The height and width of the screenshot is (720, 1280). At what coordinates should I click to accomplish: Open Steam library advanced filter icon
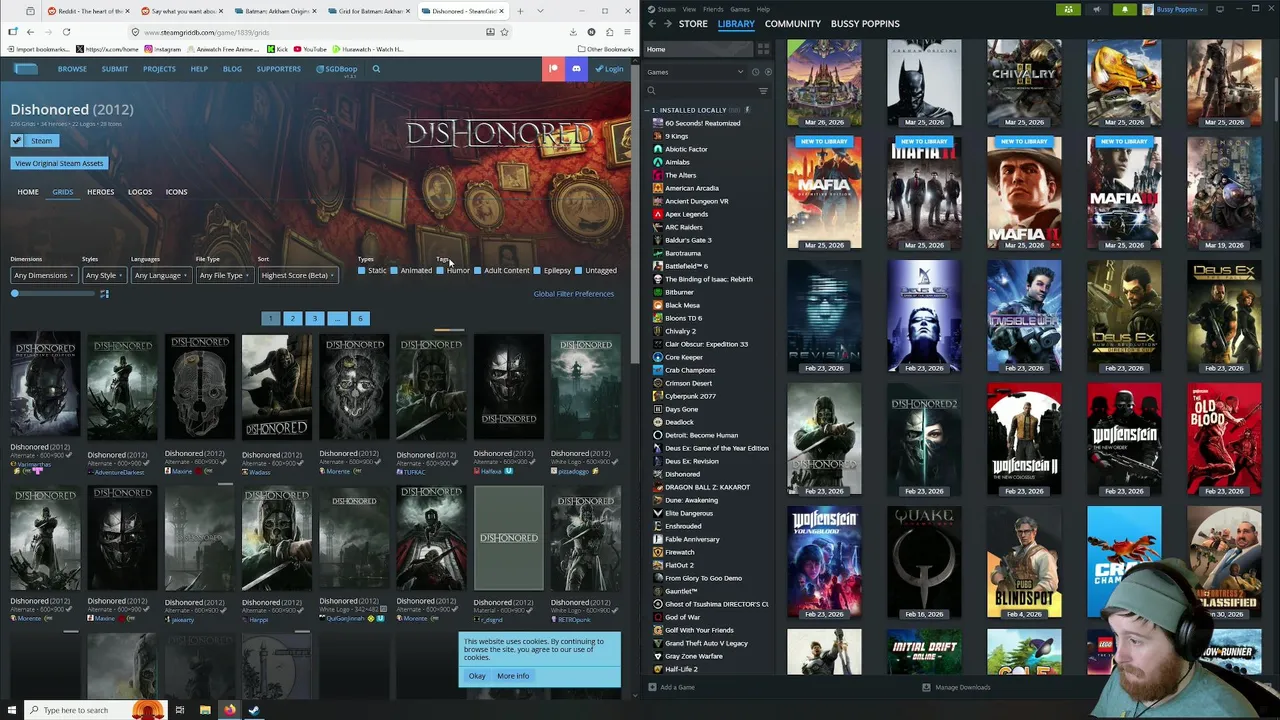coord(763,91)
